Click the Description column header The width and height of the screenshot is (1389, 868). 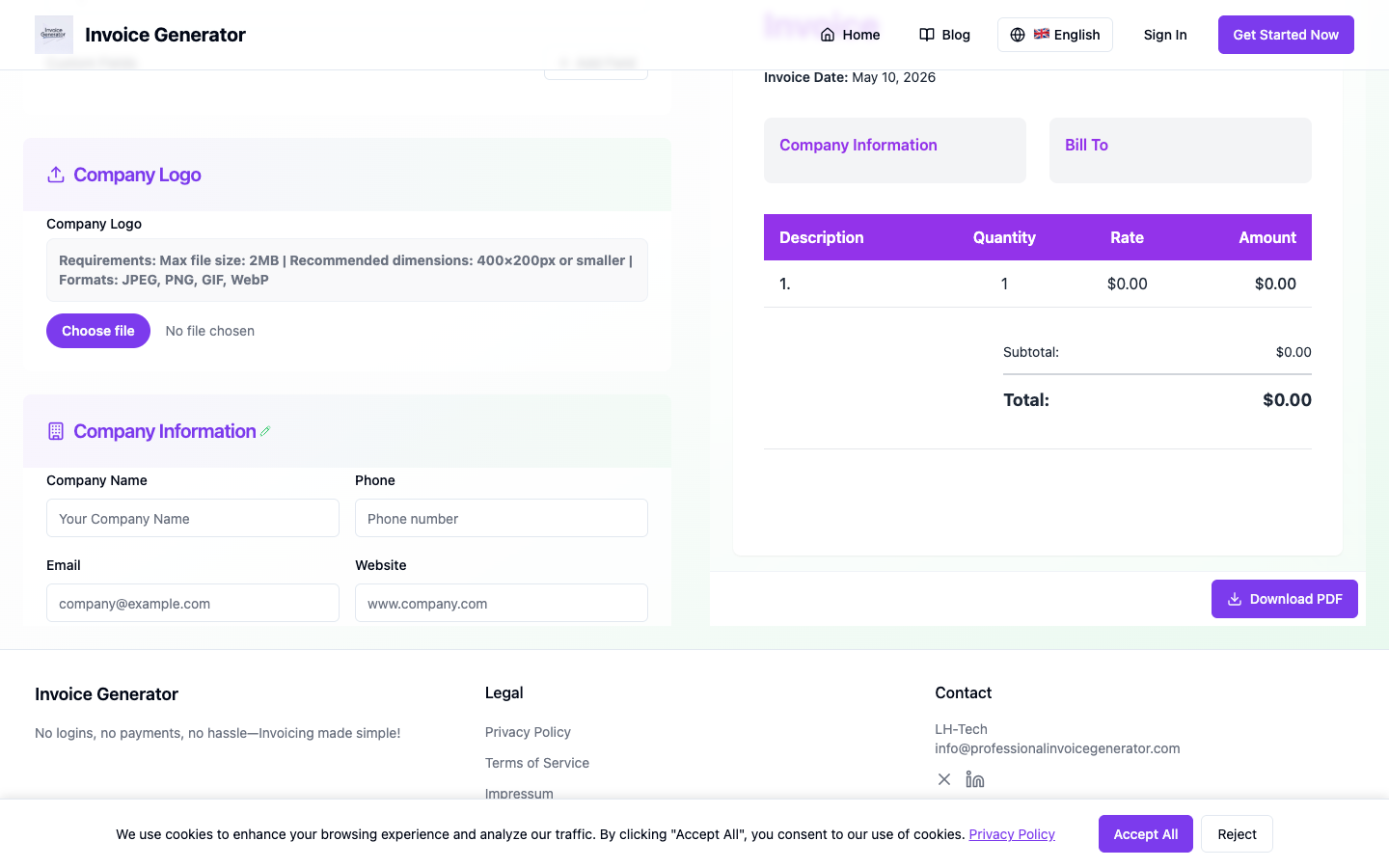coord(822,237)
